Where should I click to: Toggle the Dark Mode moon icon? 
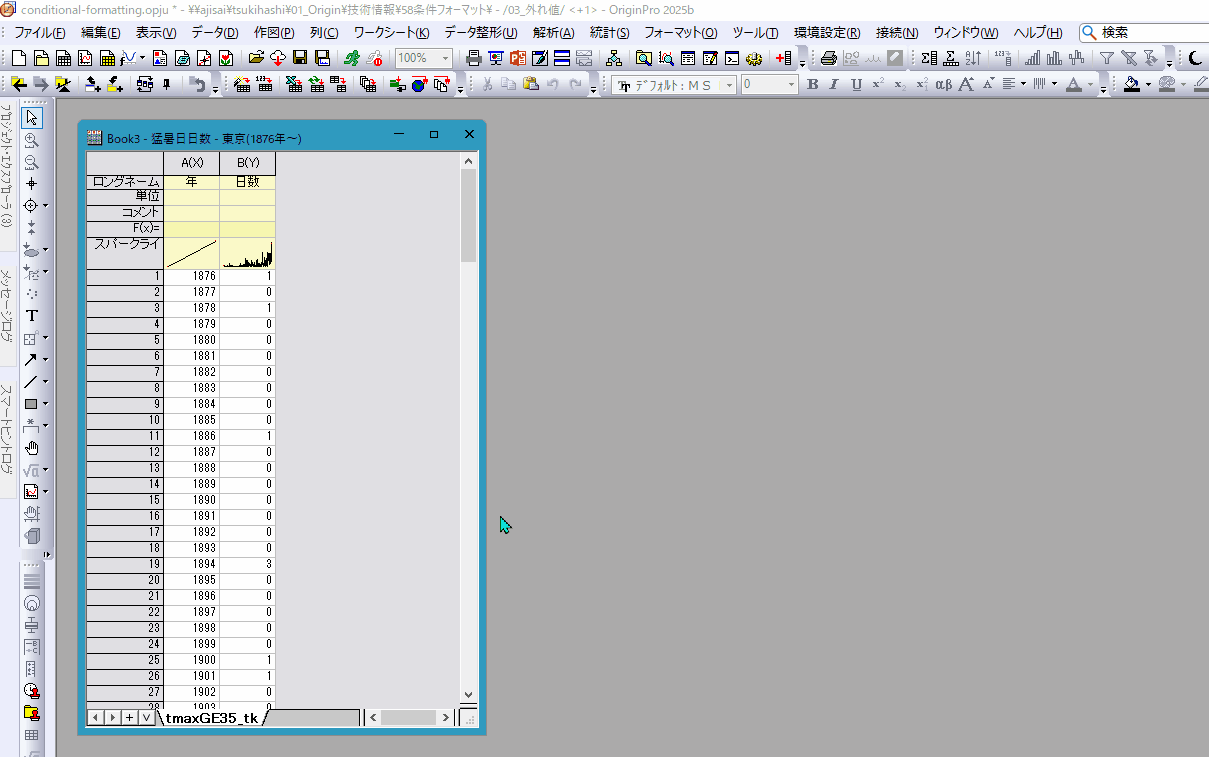[x=1195, y=58]
